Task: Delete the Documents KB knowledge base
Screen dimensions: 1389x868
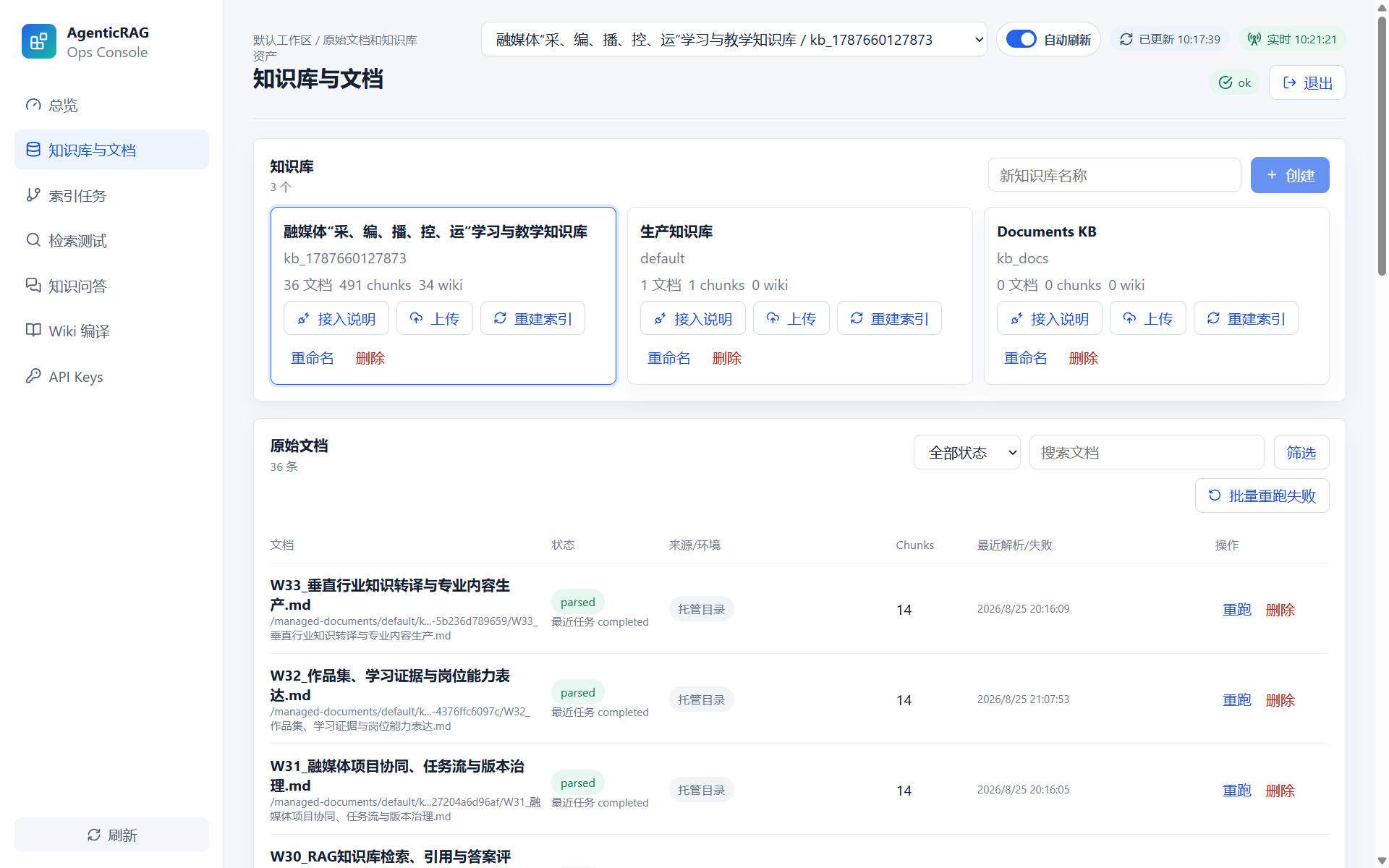Action: 1084,358
